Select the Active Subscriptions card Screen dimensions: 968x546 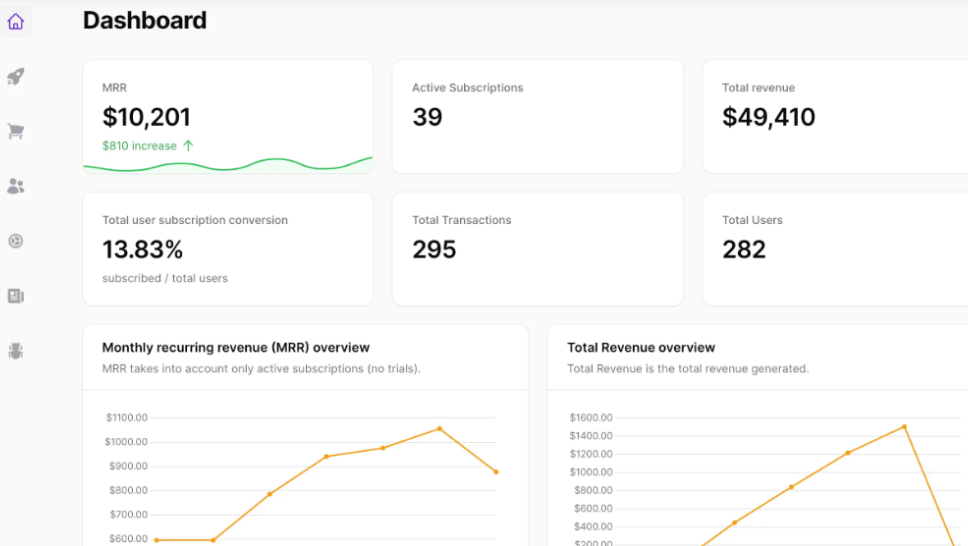(x=538, y=116)
